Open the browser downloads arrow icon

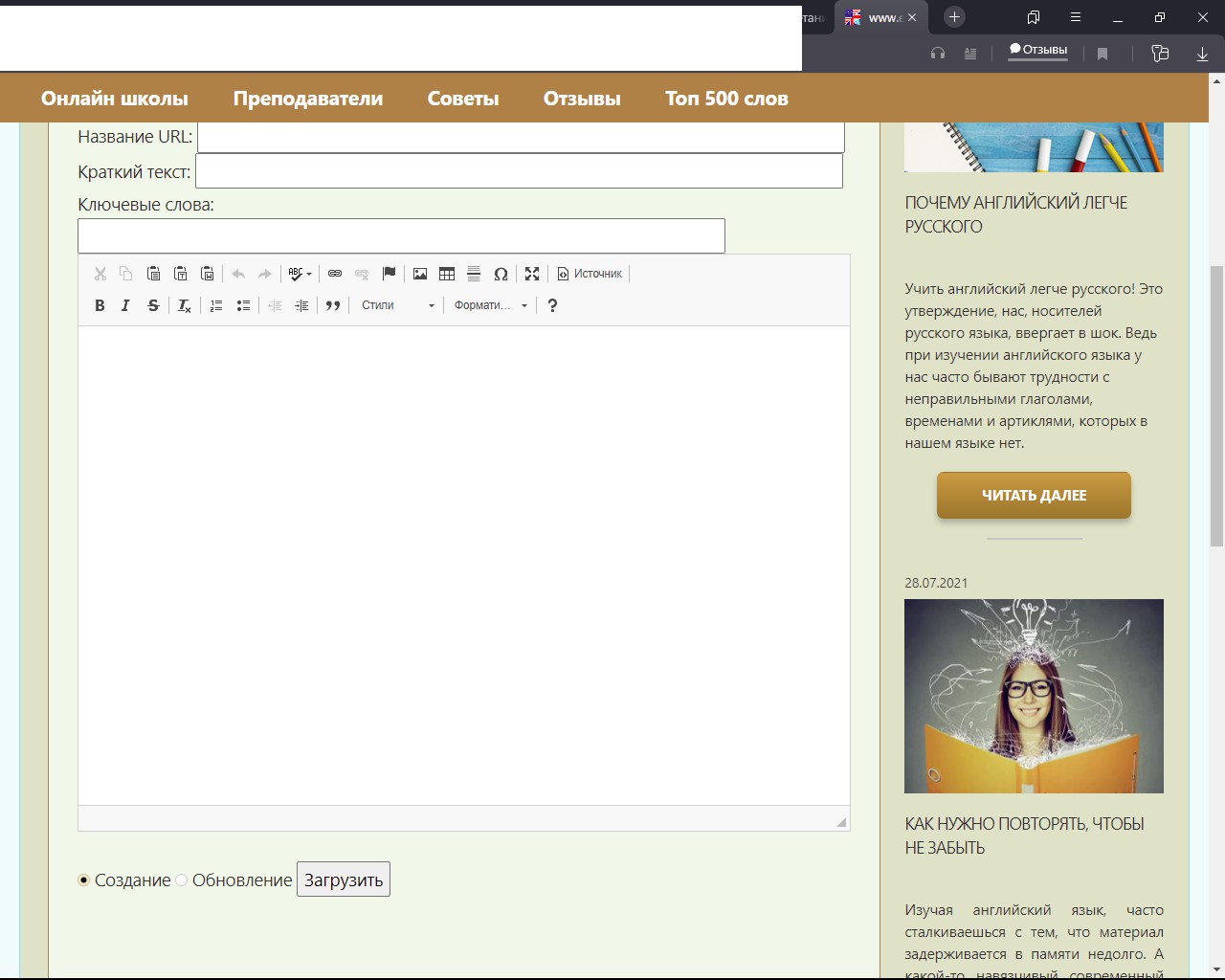[1203, 54]
